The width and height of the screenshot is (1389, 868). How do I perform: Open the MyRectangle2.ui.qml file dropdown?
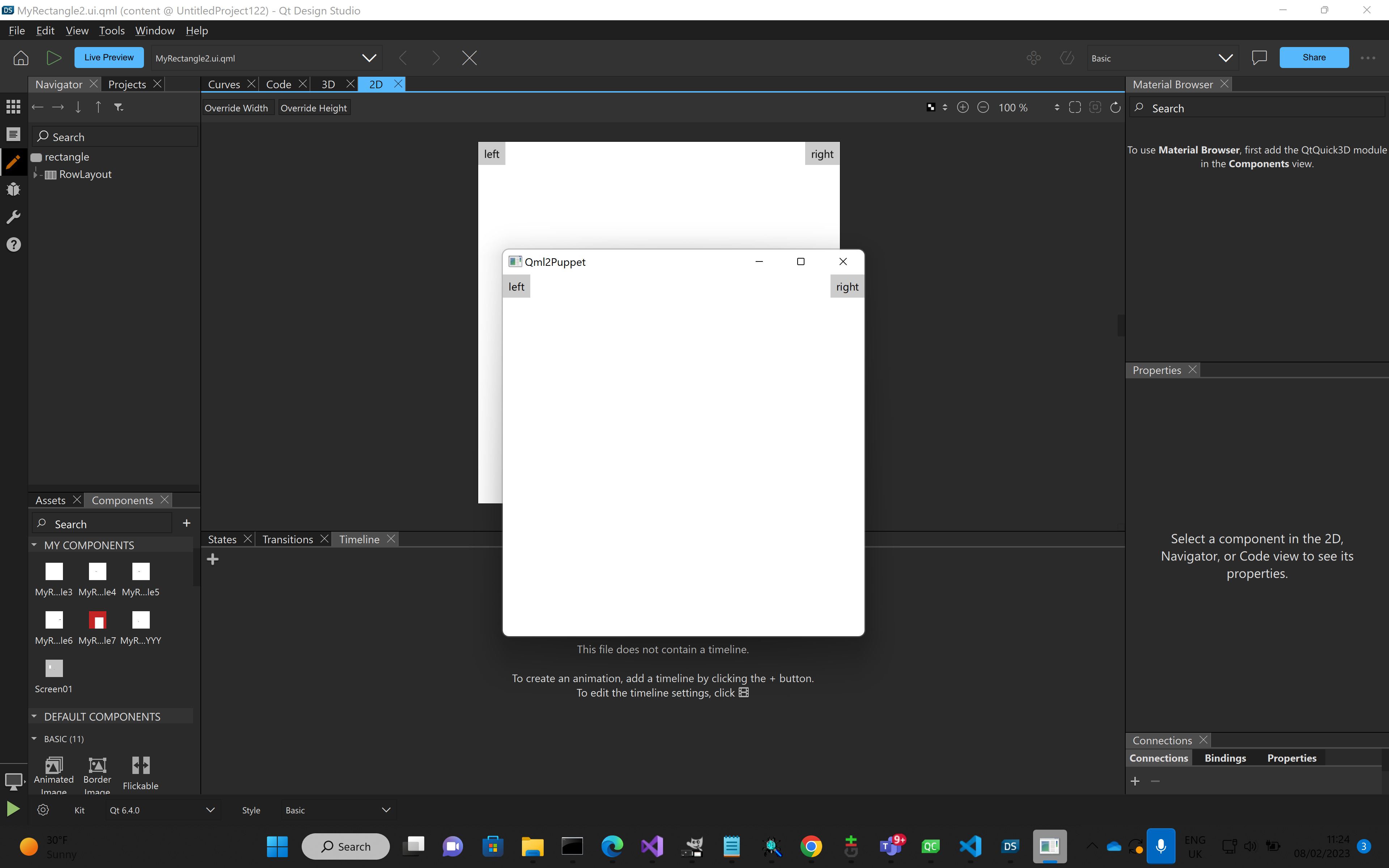click(369, 58)
